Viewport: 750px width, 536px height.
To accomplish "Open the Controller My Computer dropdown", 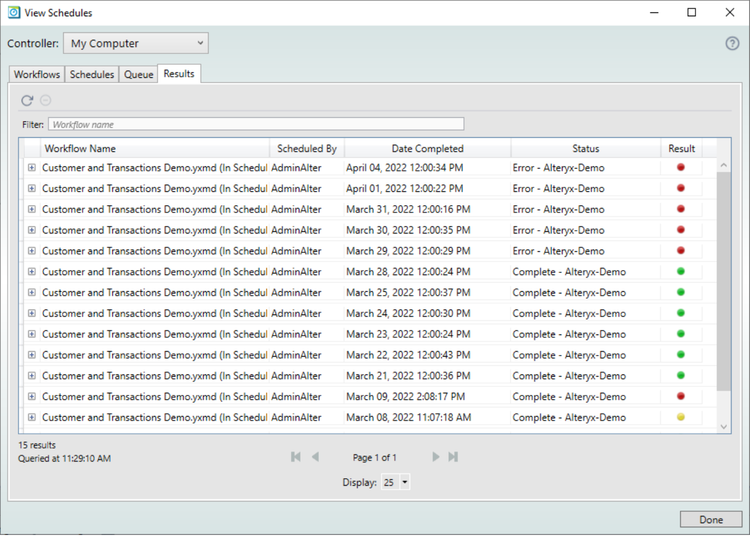I will click(x=136, y=44).
